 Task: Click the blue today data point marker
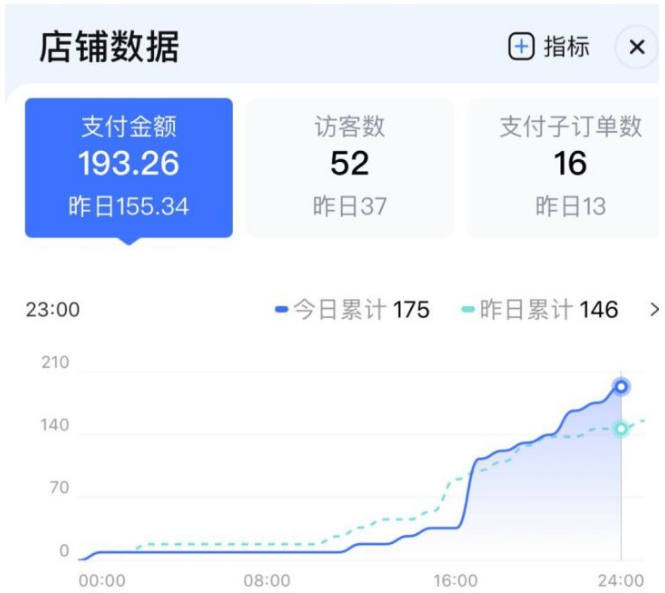pos(621,386)
